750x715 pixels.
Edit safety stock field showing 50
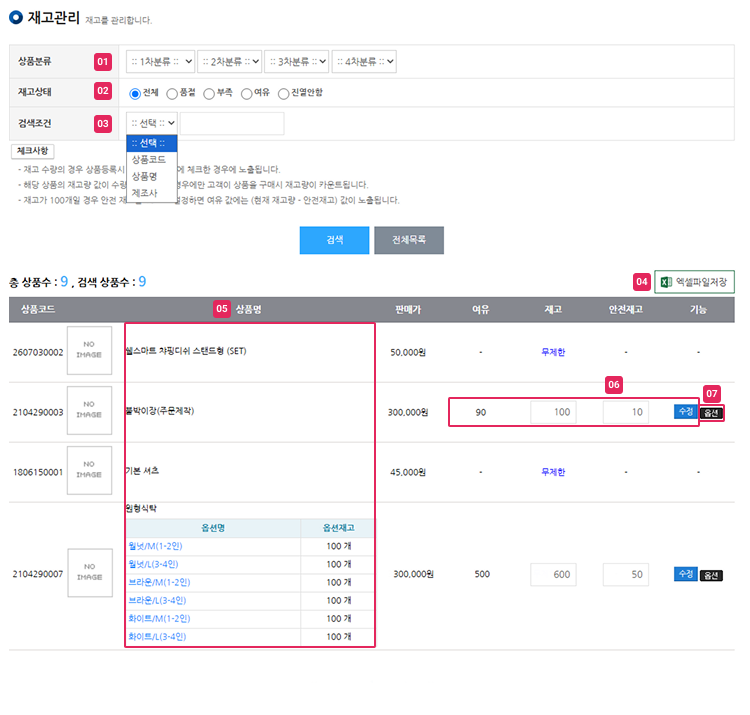[626, 574]
